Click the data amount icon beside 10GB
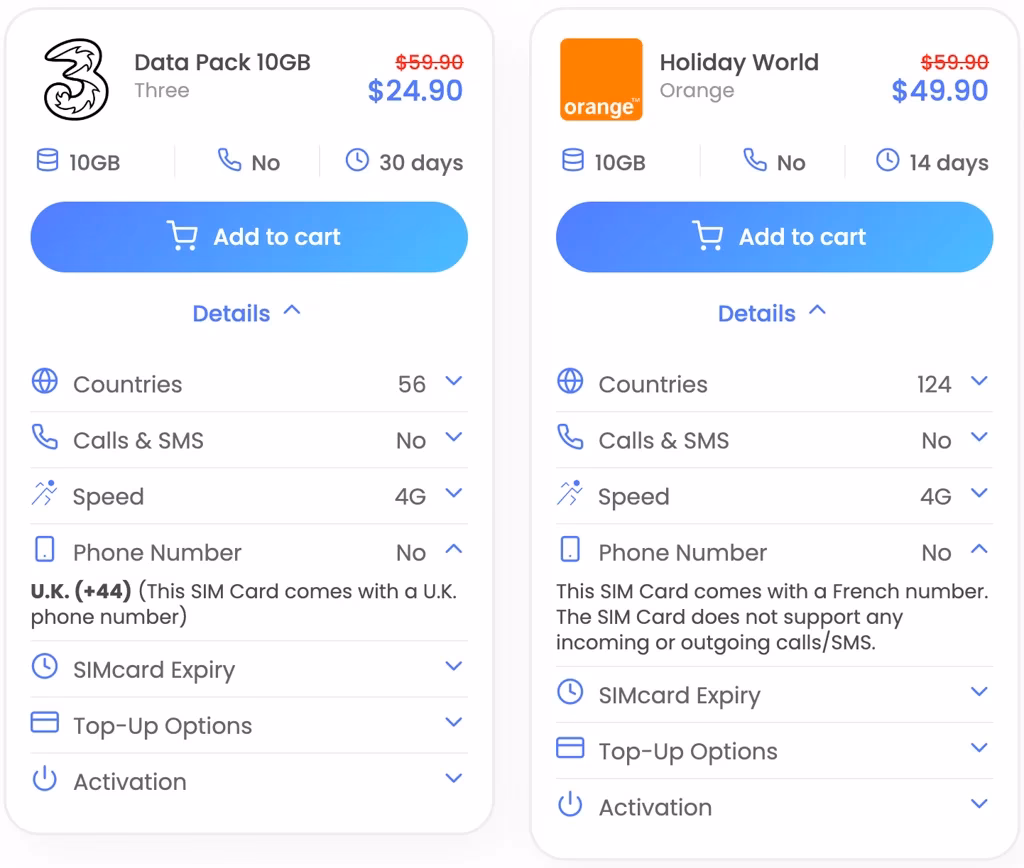The image size is (1024, 868). tap(45, 161)
